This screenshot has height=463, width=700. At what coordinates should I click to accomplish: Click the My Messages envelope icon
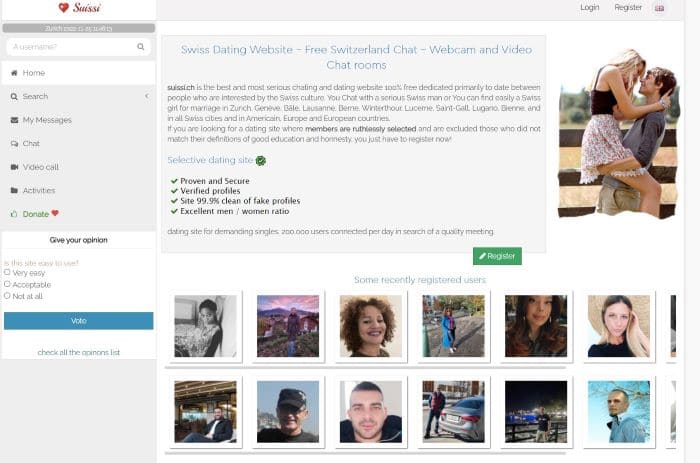point(14,120)
